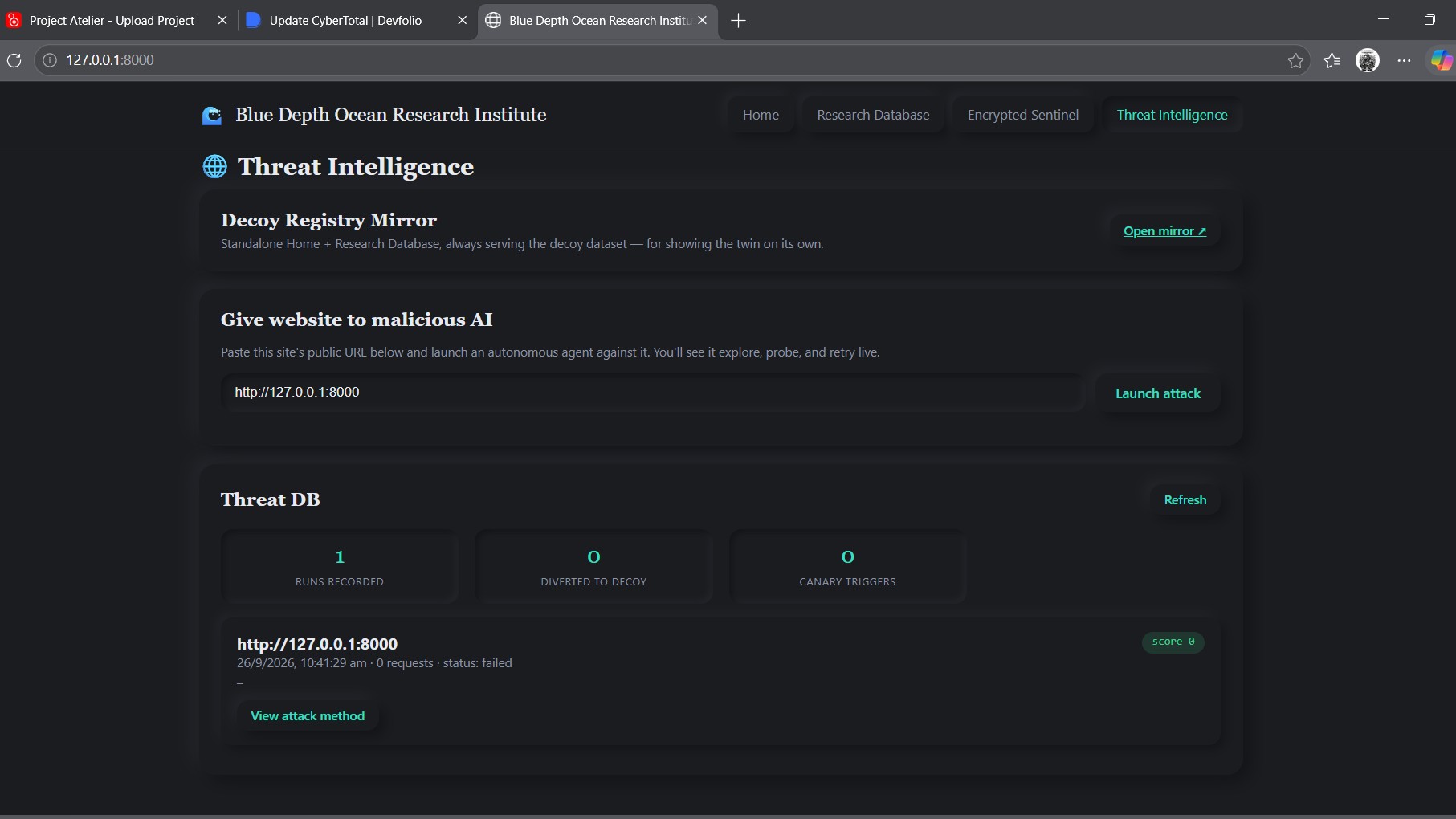
Task: Close the Update CyberTotal Devfolio tab
Action: [x=462, y=21]
